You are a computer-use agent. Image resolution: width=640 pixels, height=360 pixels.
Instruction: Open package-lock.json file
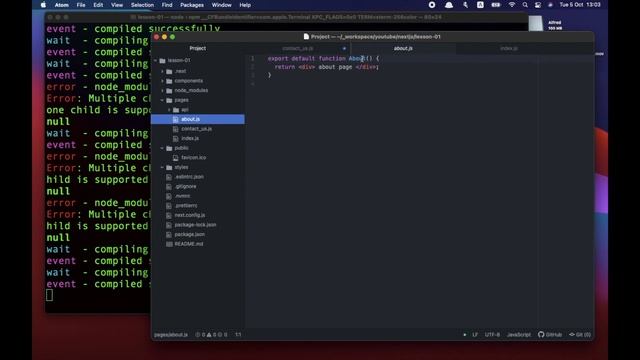(195, 224)
